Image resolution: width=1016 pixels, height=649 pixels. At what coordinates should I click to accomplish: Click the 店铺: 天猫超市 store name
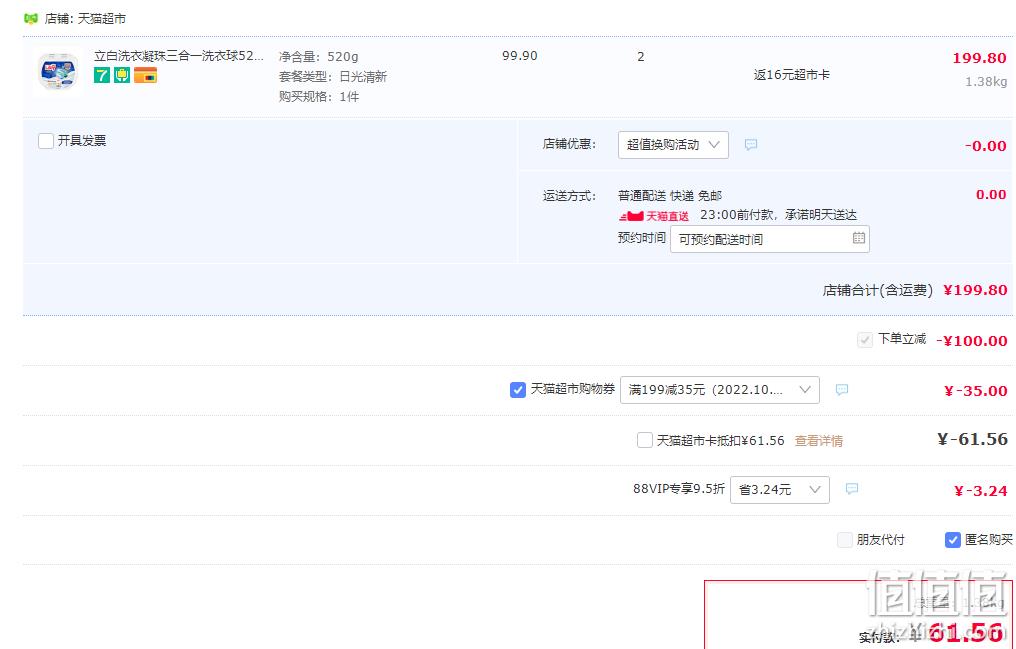[x=85, y=19]
